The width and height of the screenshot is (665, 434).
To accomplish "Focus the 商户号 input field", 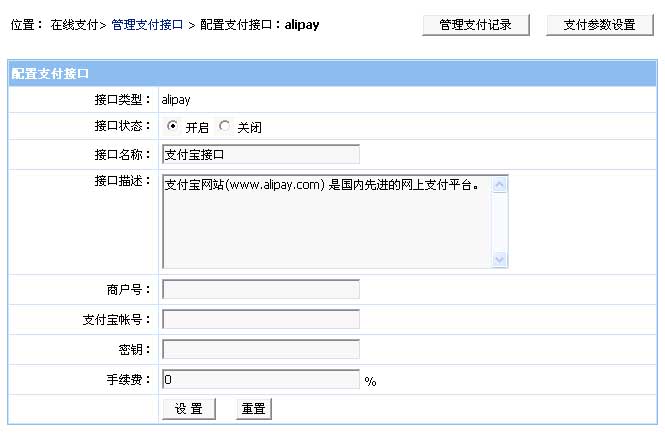I will pyautogui.click(x=260, y=290).
